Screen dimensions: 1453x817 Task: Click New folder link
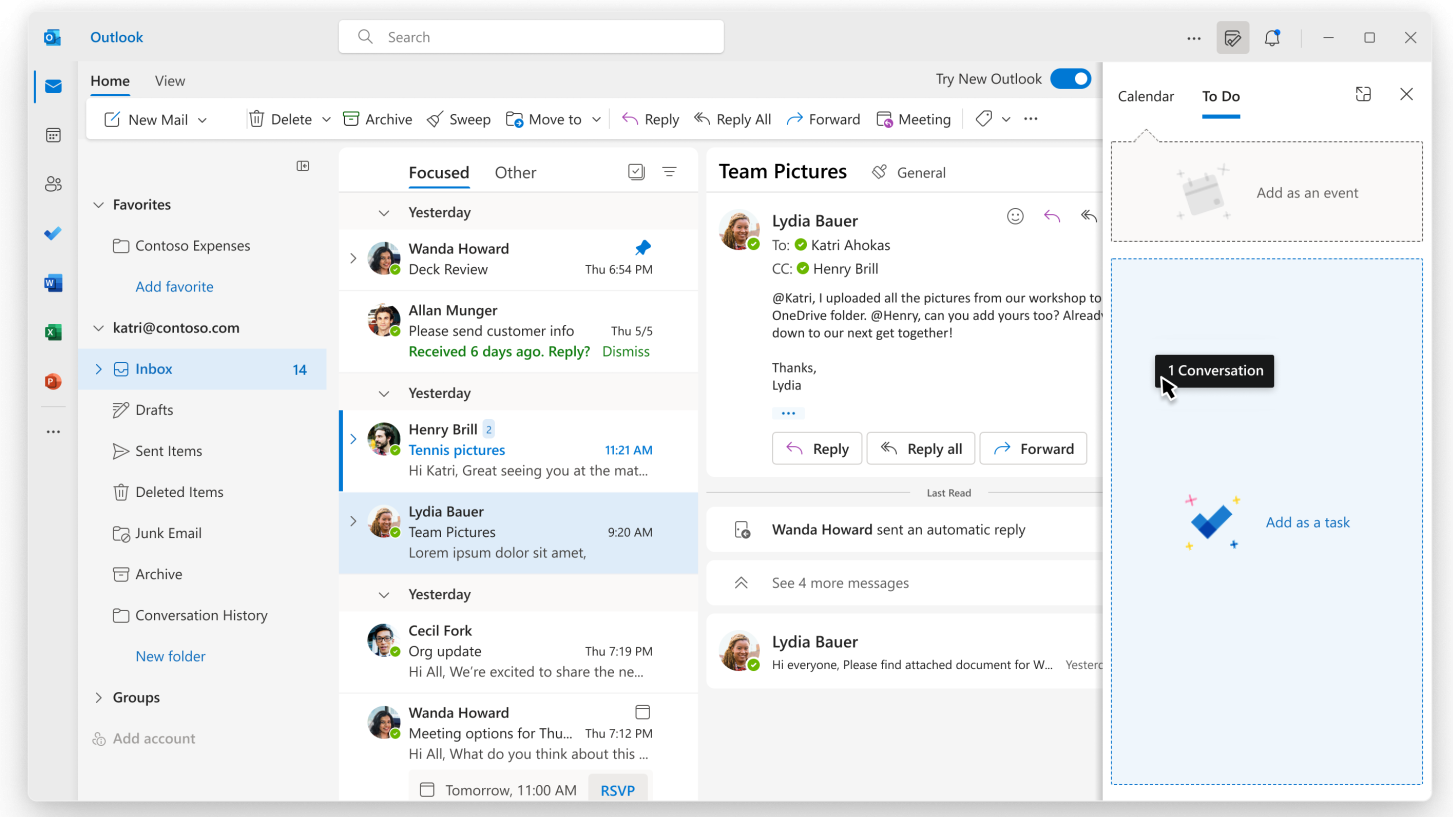point(171,657)
